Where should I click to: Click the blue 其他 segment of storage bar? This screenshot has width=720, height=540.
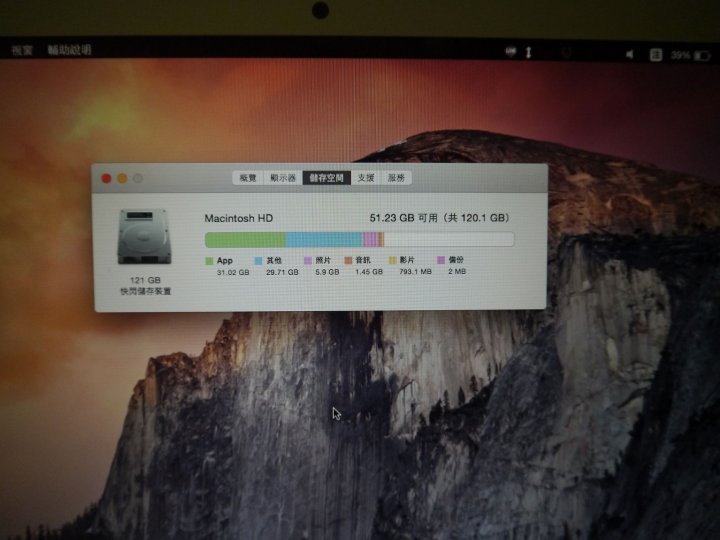point(324,240)
